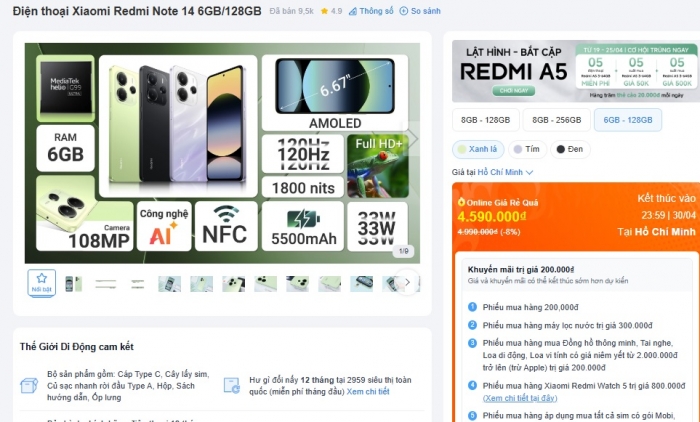Click the 12-month exchange warranty icon
700x422 pixels.
coord(232,385)
